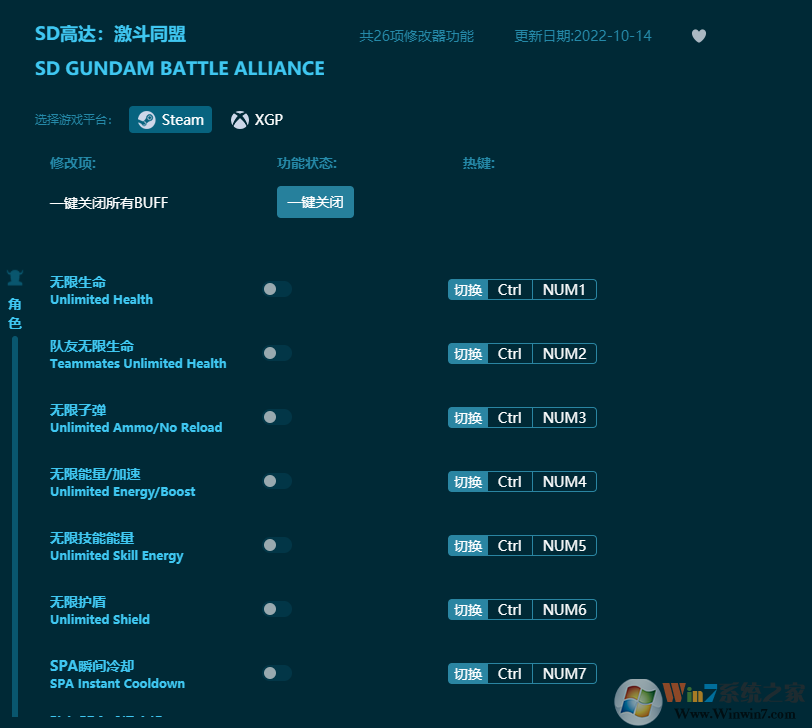The width and height of the screenshot is (812, 728).
Task: Click the 一键关闭所有BUFF text
Action: [x=109, y=202]
